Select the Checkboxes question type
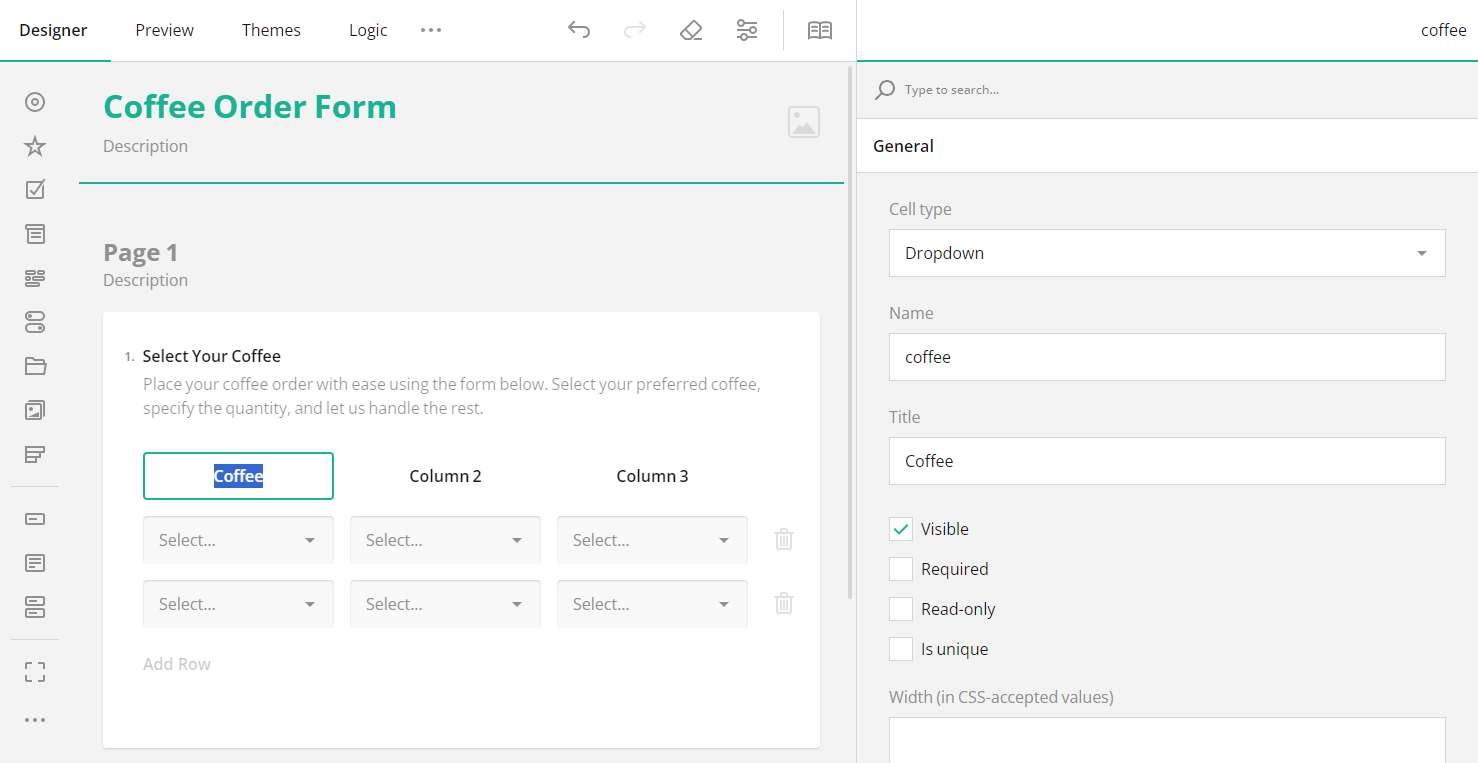 [34, 189]
